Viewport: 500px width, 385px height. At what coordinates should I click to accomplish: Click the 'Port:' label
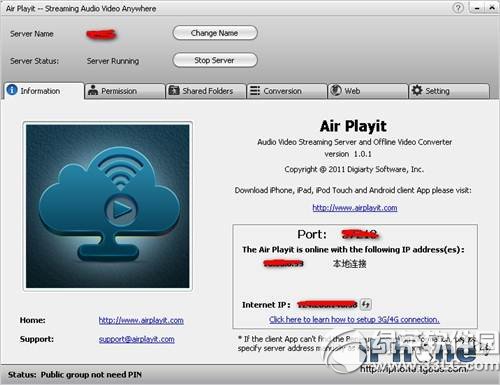click(312, 234)
